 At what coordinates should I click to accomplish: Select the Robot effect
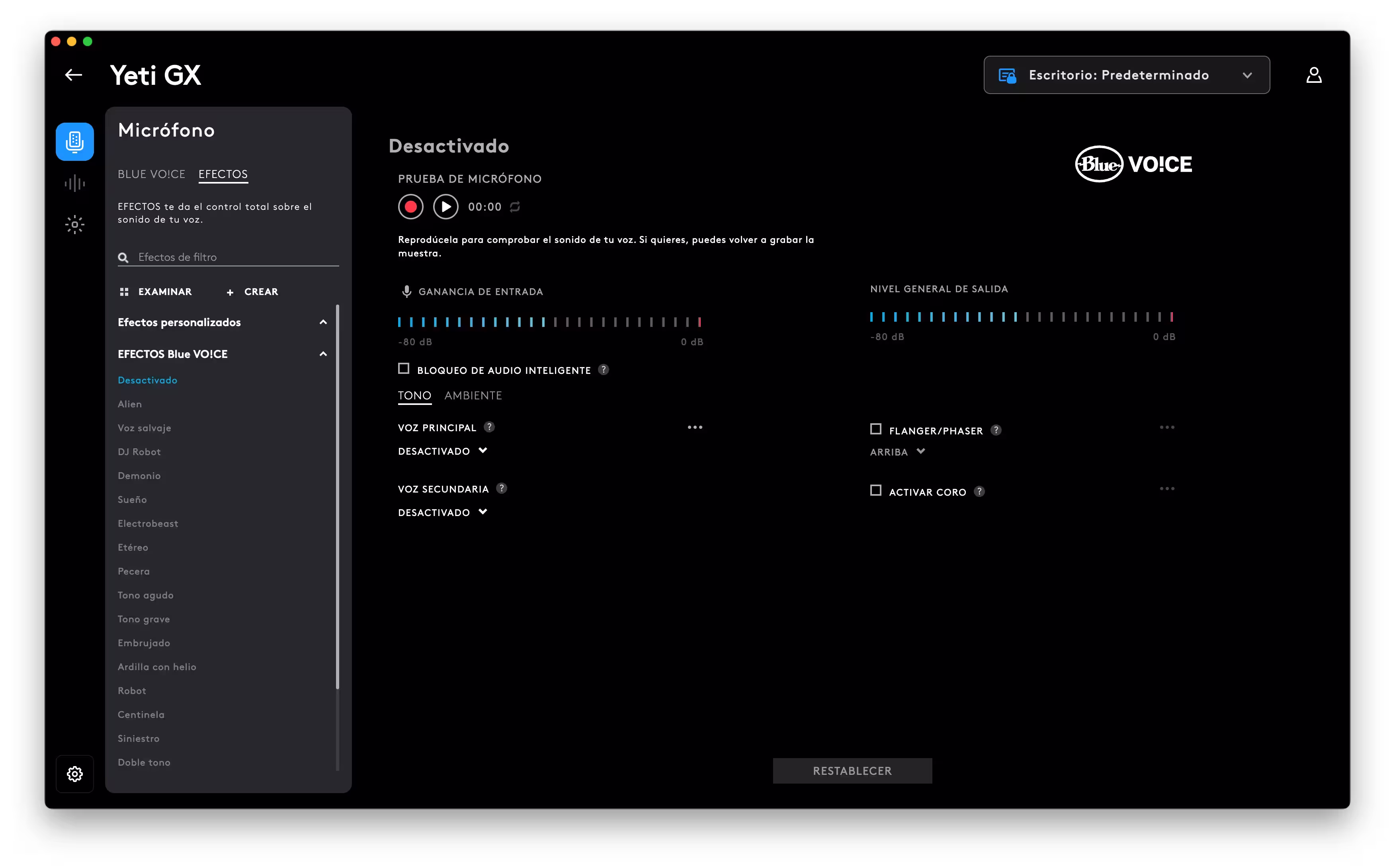click(132, 690)
